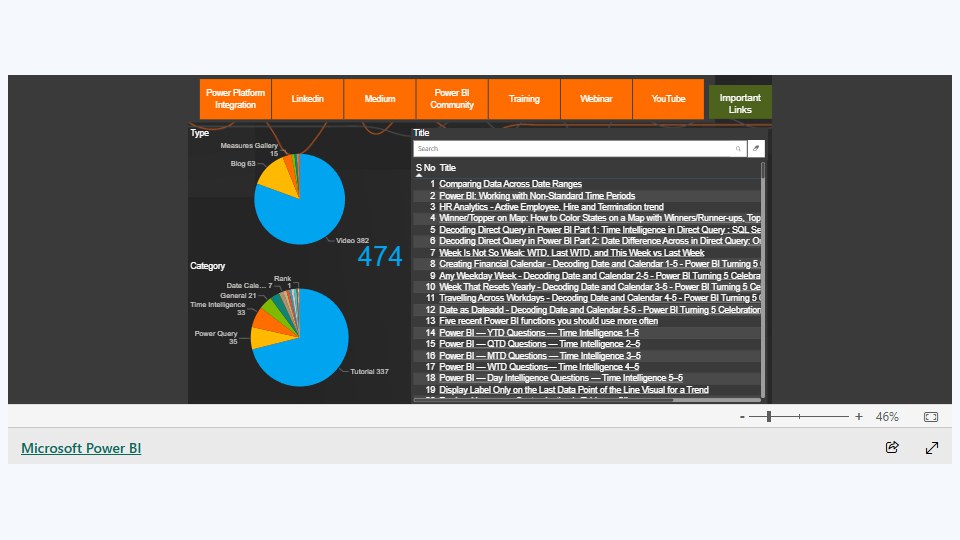Click the zoom in plus button
This screenshot has width=960, height=540.
[858, 417]
